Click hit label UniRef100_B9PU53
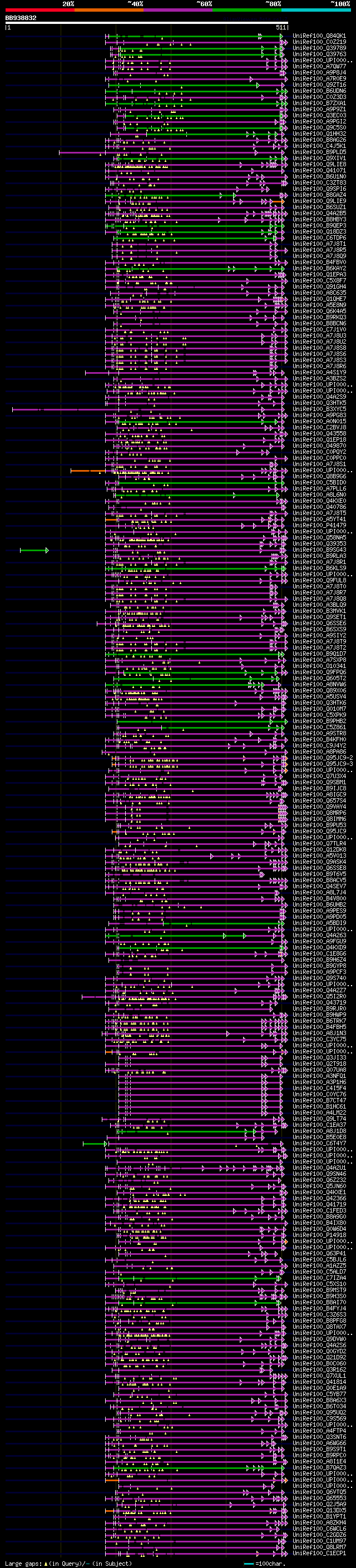Screen dimensions: 356x1568 tap(319, 825)
